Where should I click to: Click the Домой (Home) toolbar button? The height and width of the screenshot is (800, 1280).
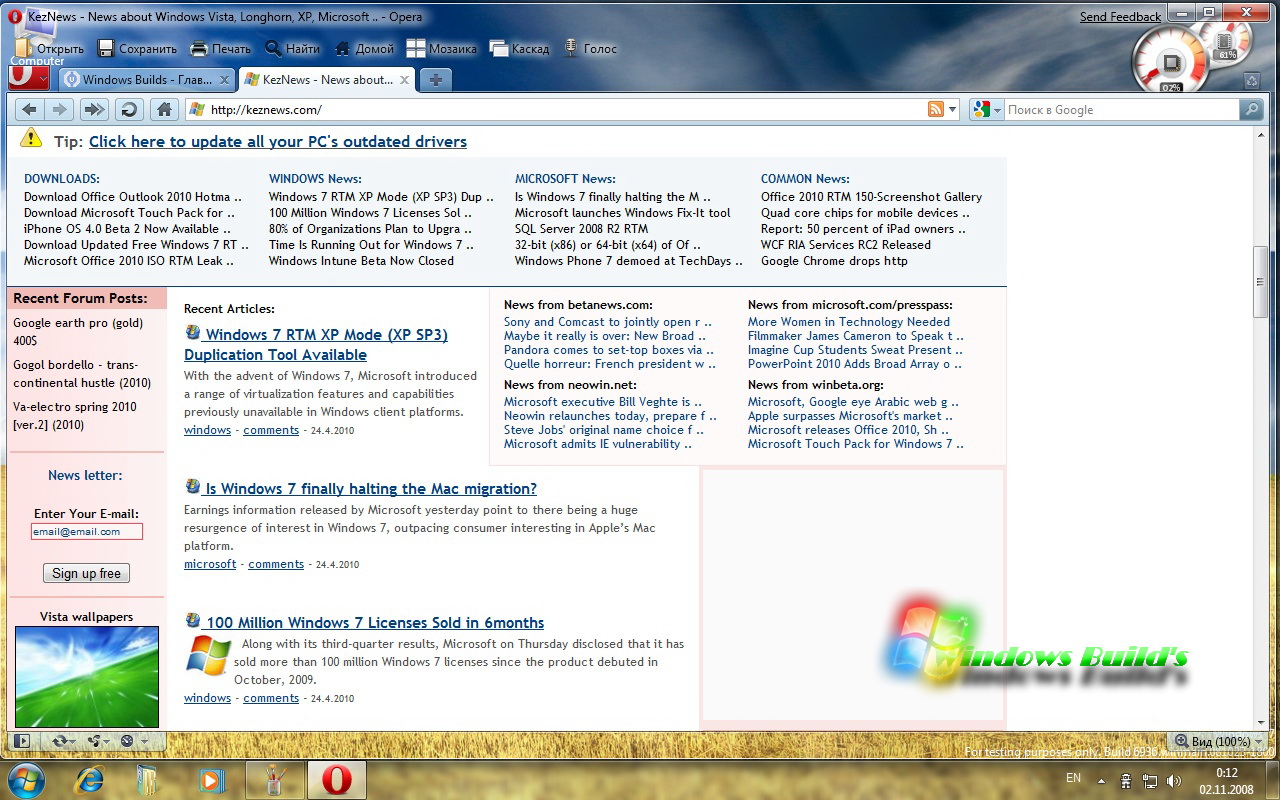pos(364,48)
